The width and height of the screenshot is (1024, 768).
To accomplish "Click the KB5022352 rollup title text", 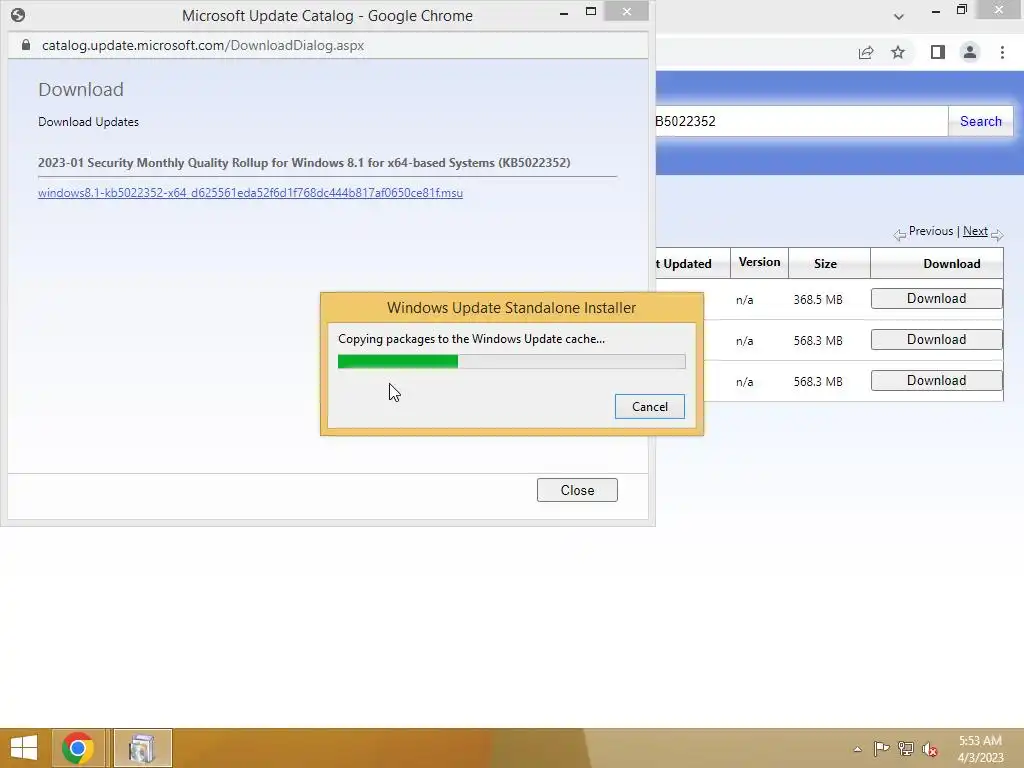I will point(304,163).
